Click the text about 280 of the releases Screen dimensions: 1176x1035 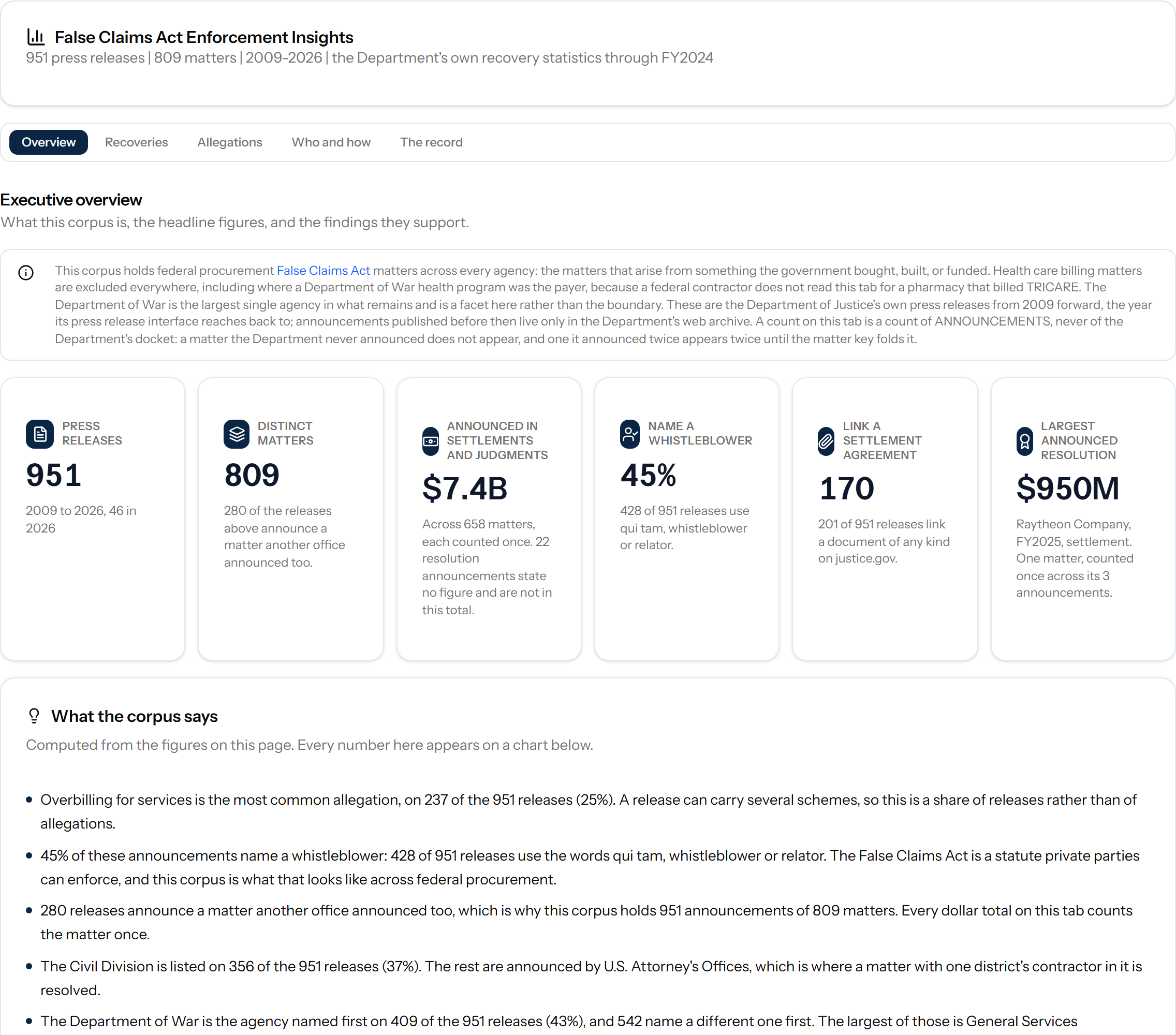coord(284,536)
